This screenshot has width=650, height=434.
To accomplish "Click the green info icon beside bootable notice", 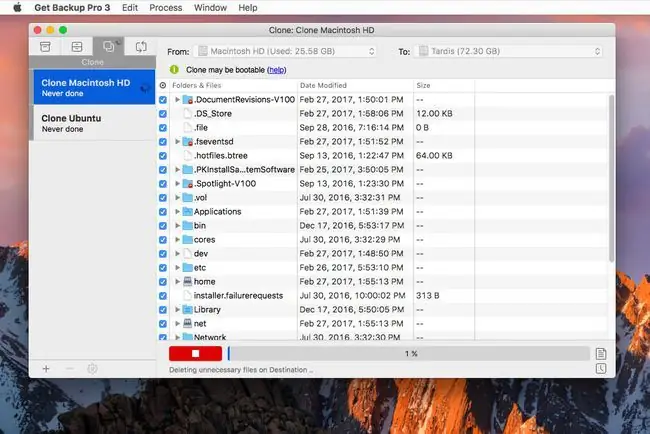I will coord(174,70).
